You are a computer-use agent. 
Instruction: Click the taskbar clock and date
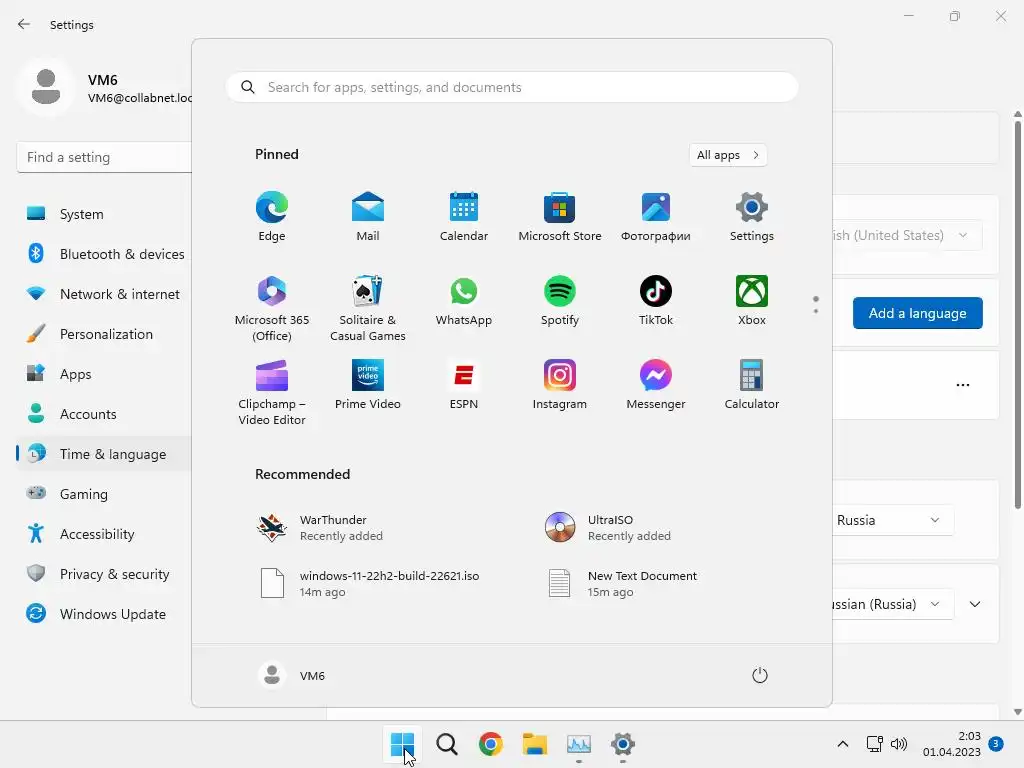coord(952,744)
